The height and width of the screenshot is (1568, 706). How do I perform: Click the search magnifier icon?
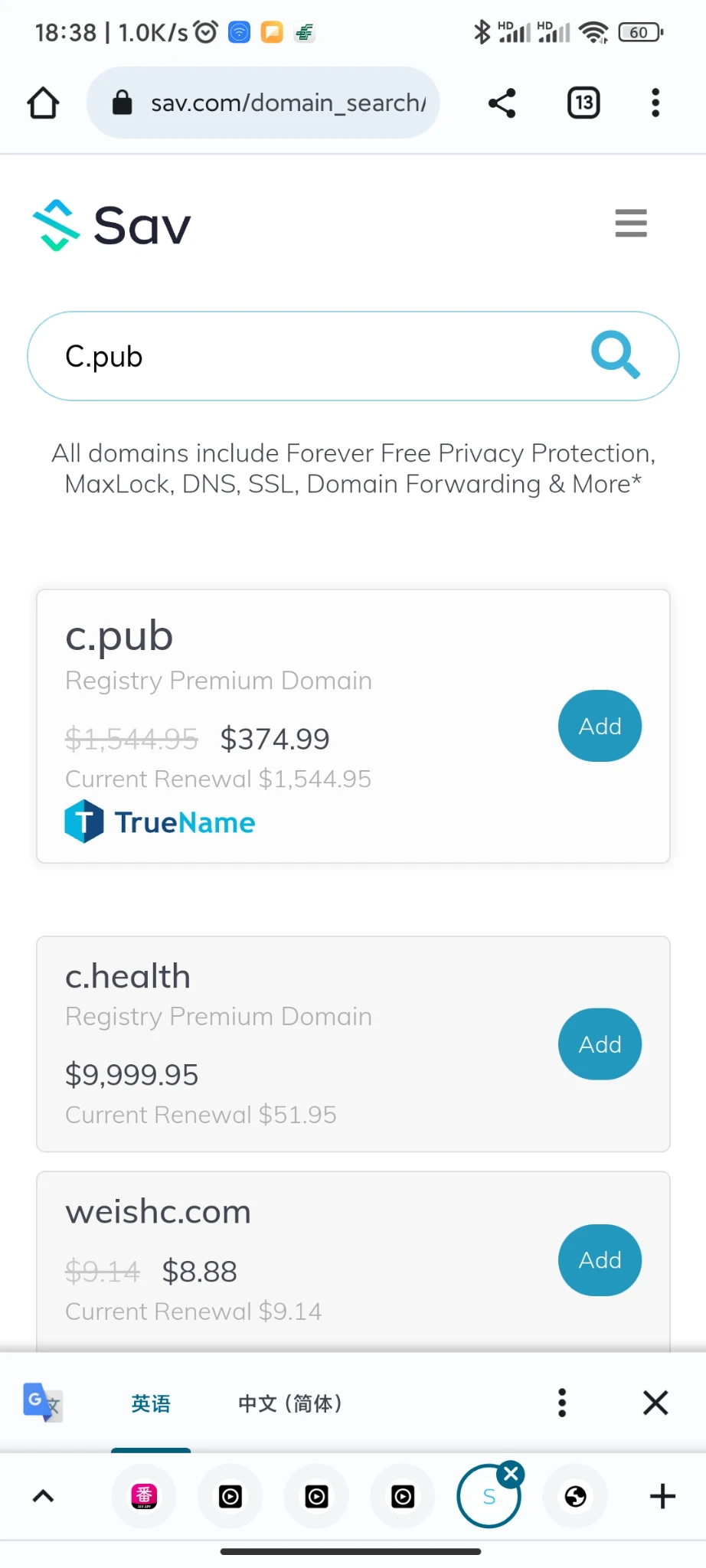click(615, 355)
